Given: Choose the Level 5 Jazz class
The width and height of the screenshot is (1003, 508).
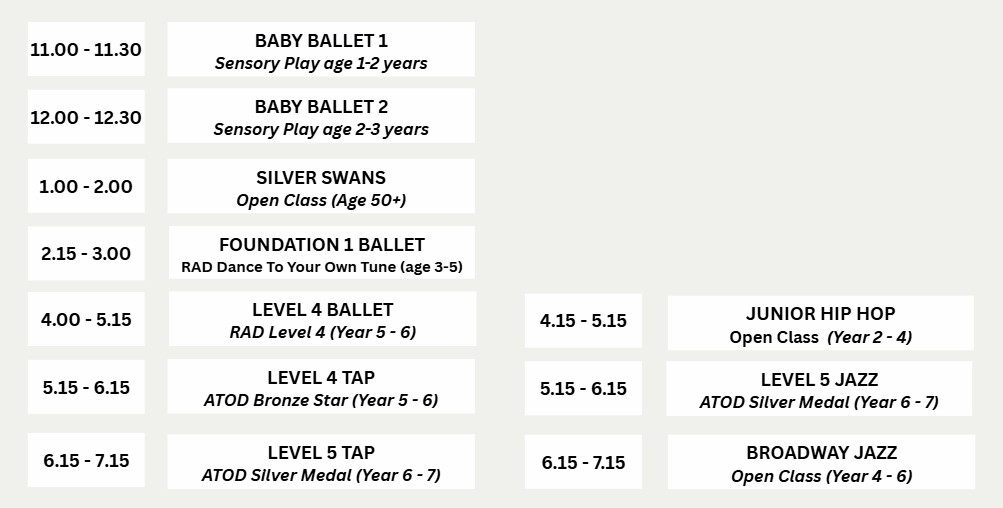Looking at the screenshot, I should click(819, 390).
